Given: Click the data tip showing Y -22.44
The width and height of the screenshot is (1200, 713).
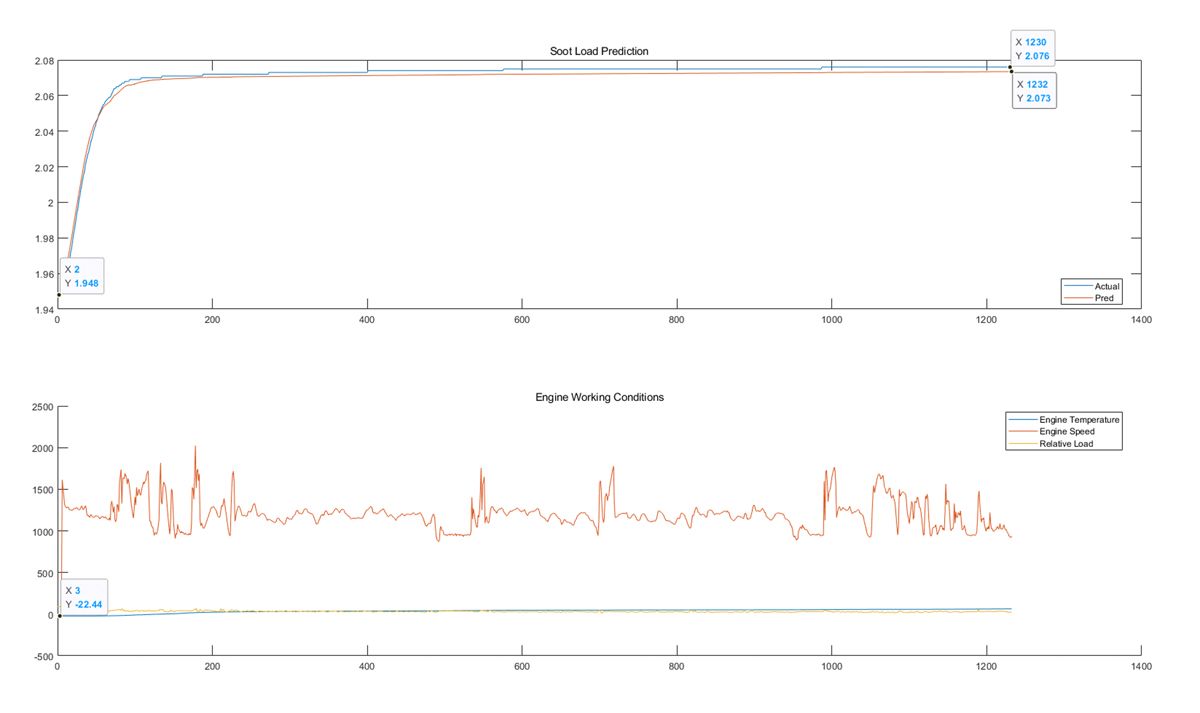Looking at the screenshot, I should 83,597.
